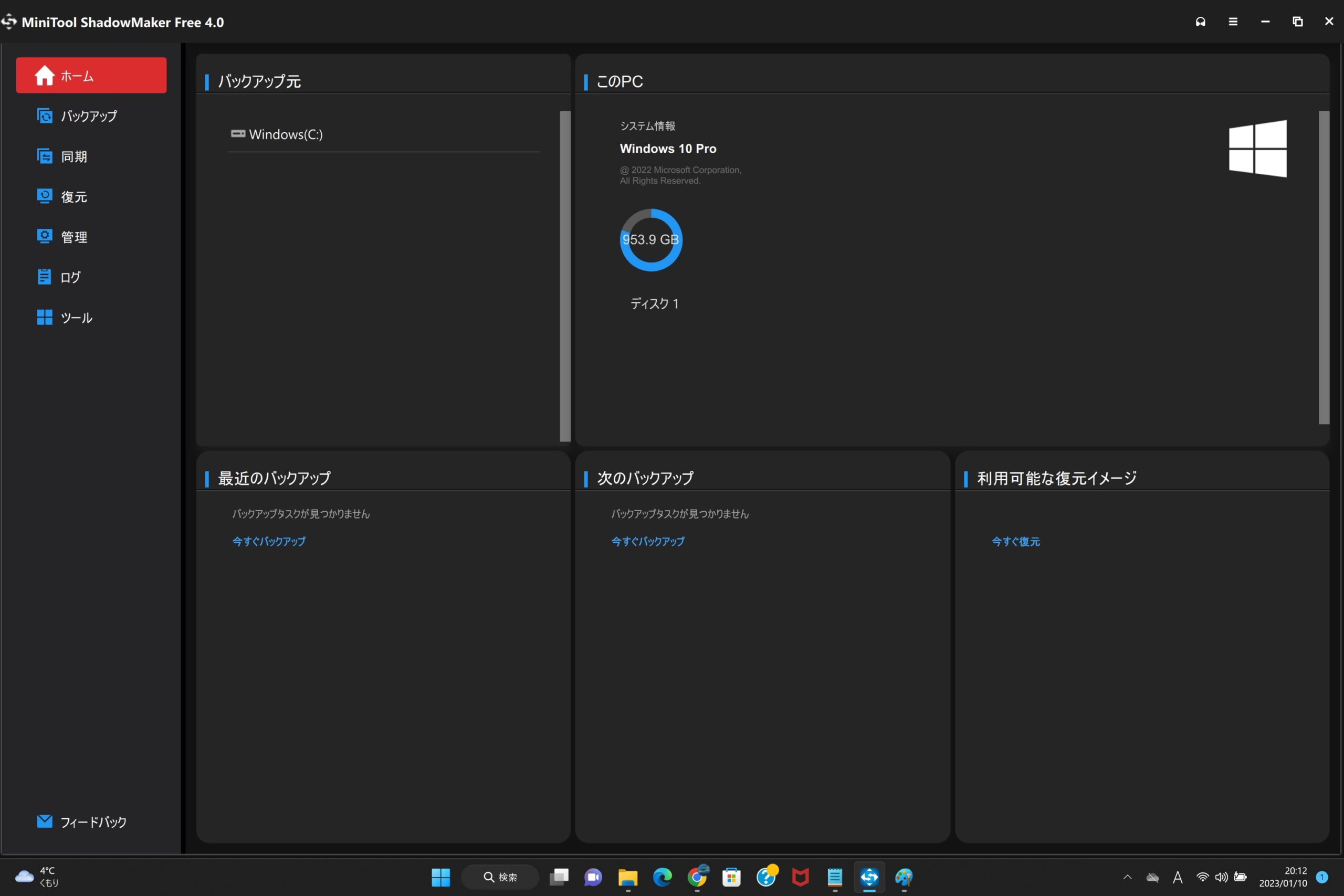The width and height of the screenshot is (1344, 896).
Task: Open Wi-Fi network settings in tray
Action: [x=1202, y=877]
